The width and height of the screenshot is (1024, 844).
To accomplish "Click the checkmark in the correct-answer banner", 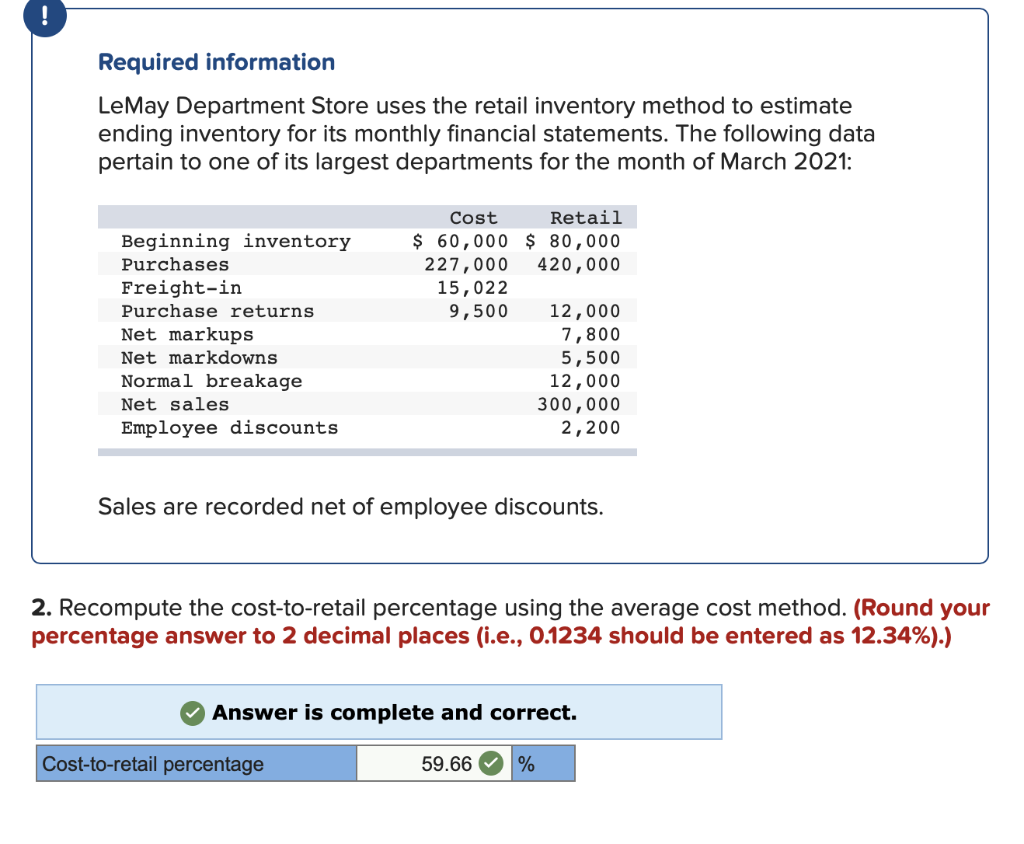I will pyautogui.click(x=194, y=712).
